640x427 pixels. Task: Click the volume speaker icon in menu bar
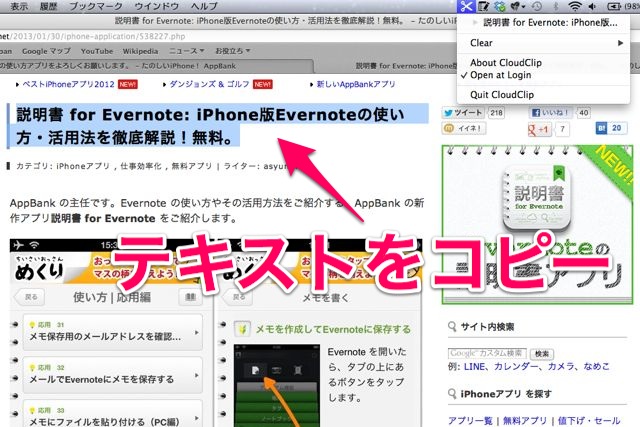(592, 6)
